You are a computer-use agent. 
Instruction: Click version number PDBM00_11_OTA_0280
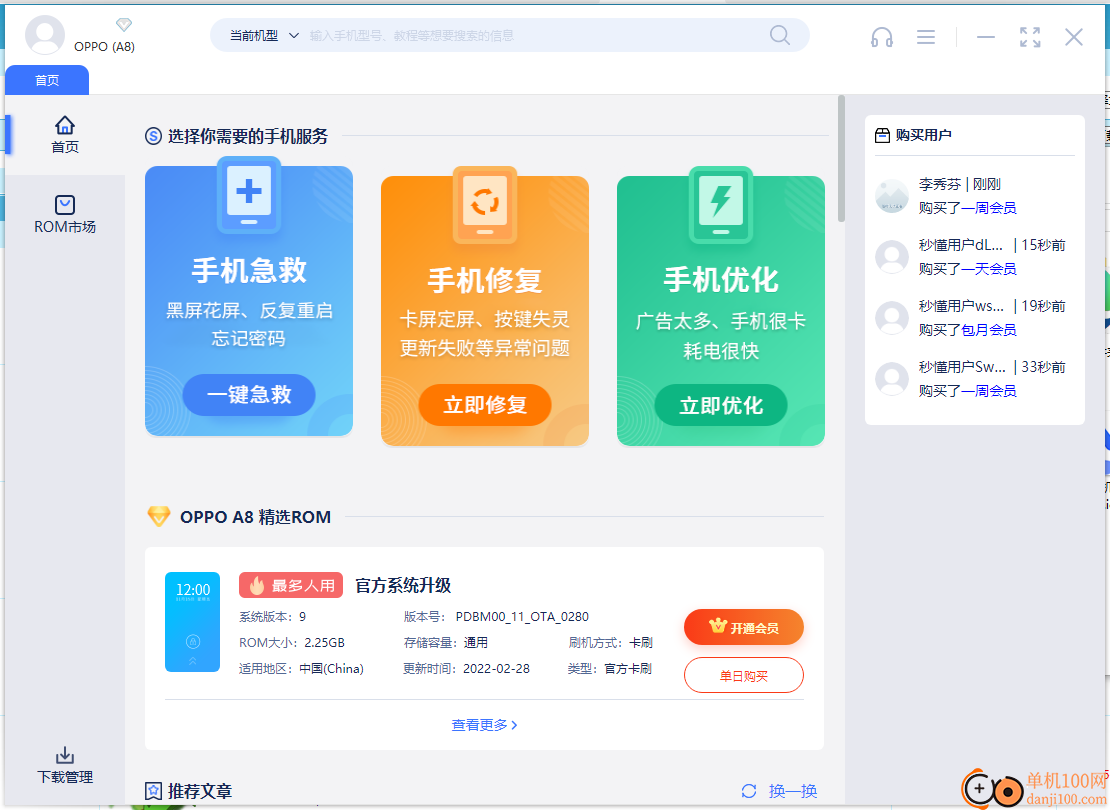522,617
